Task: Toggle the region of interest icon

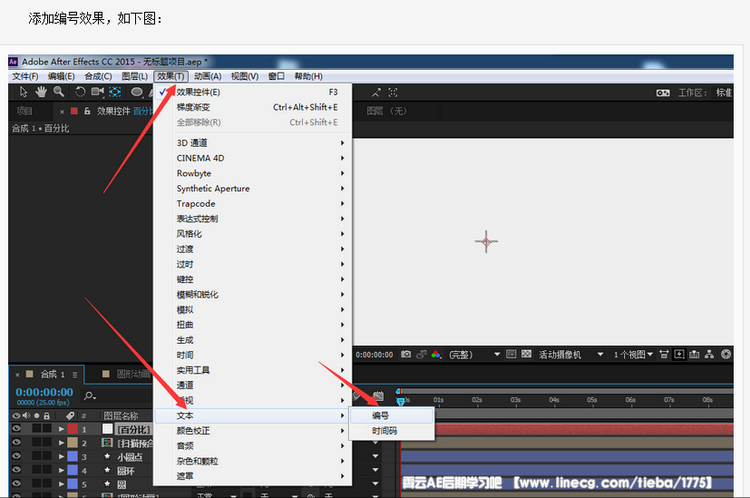Action: point(511,354)
